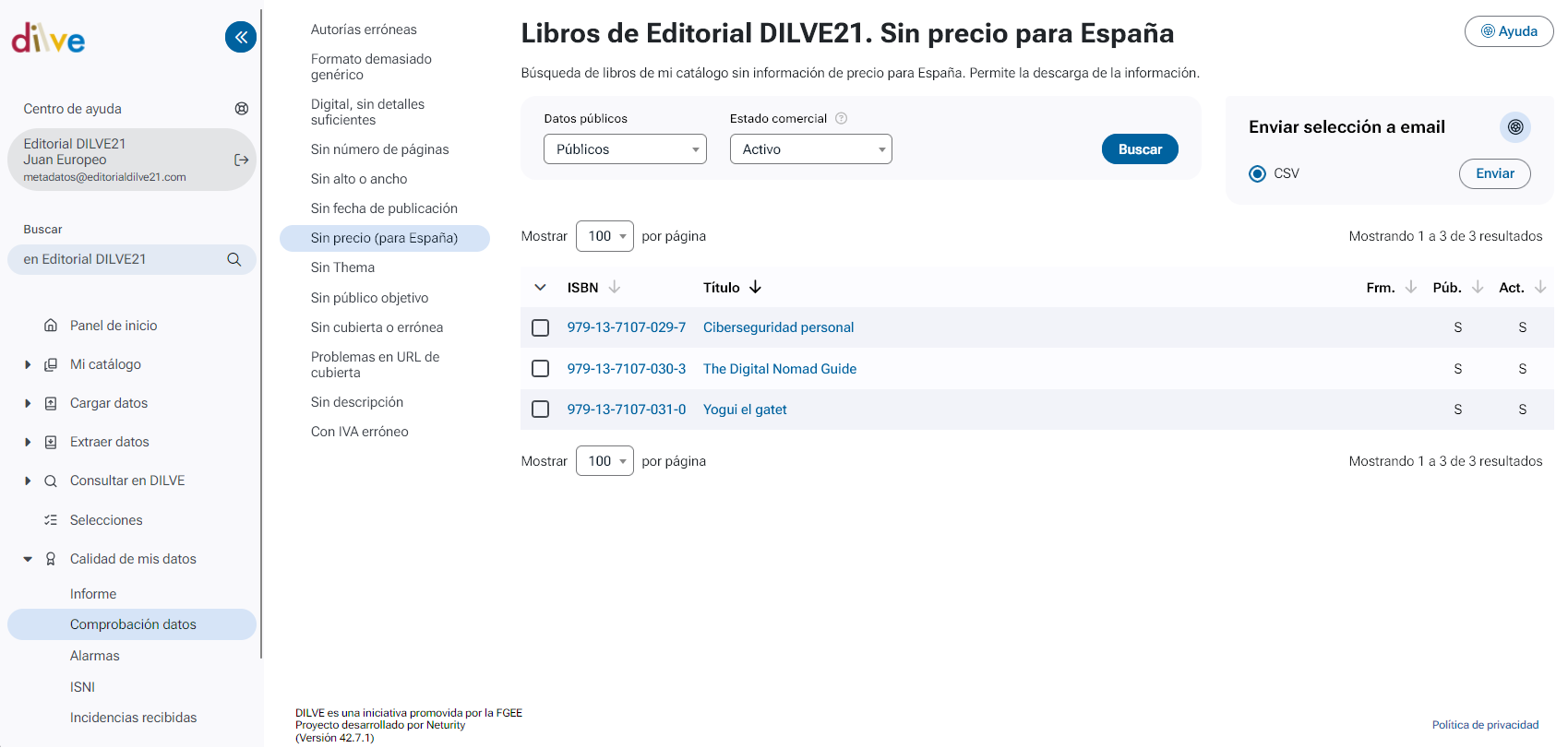Open the Yogui el gatet title link

[x=745, y=410]
